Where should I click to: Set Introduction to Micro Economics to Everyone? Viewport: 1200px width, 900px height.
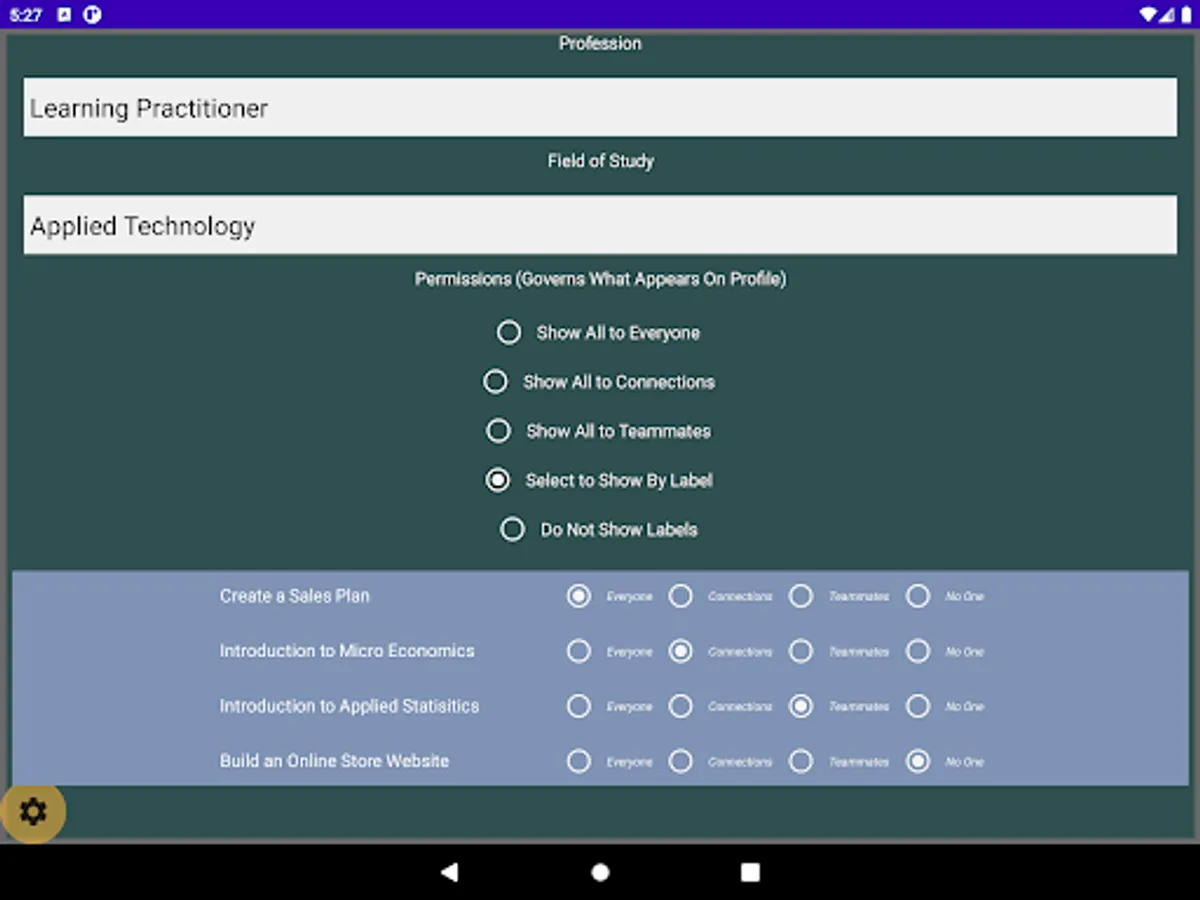click(x=579, y=651)
